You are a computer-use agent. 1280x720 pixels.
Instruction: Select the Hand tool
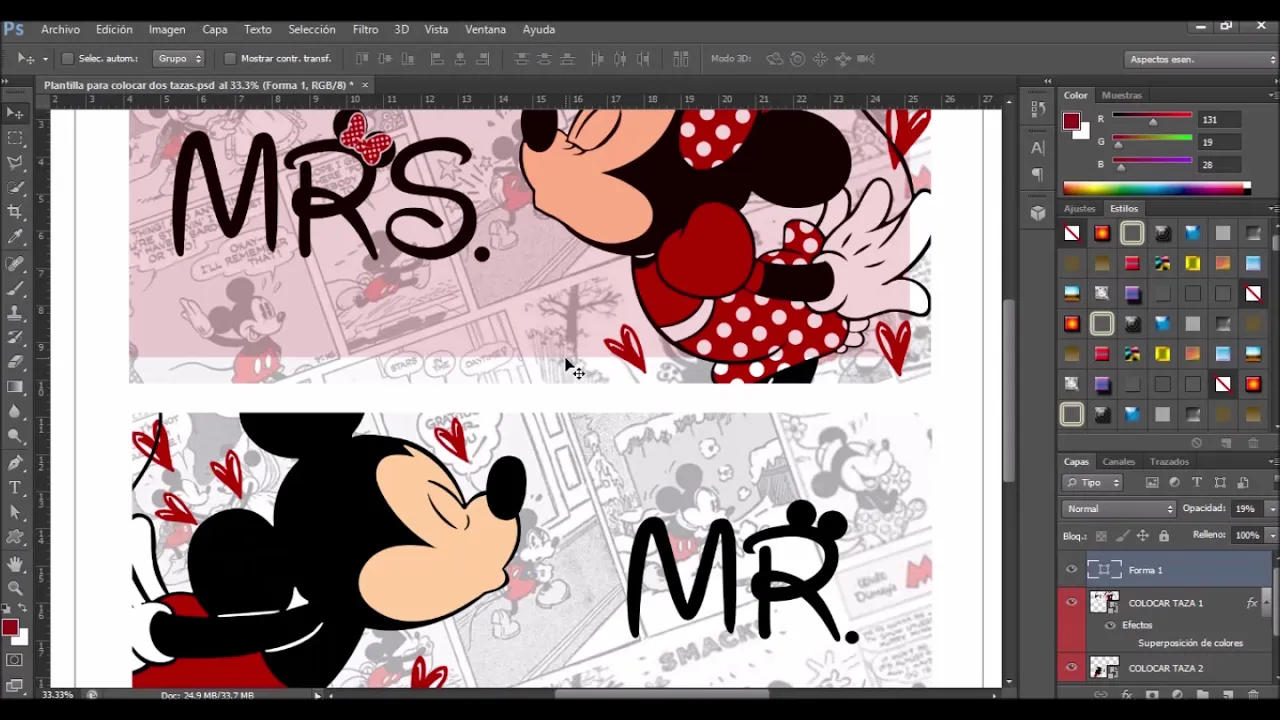point(15,565)
